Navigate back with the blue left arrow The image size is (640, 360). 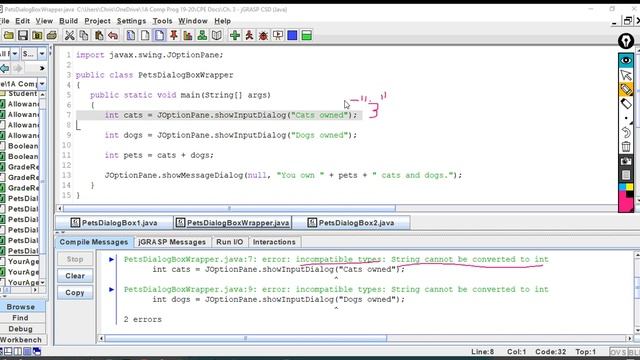(5, 68)
